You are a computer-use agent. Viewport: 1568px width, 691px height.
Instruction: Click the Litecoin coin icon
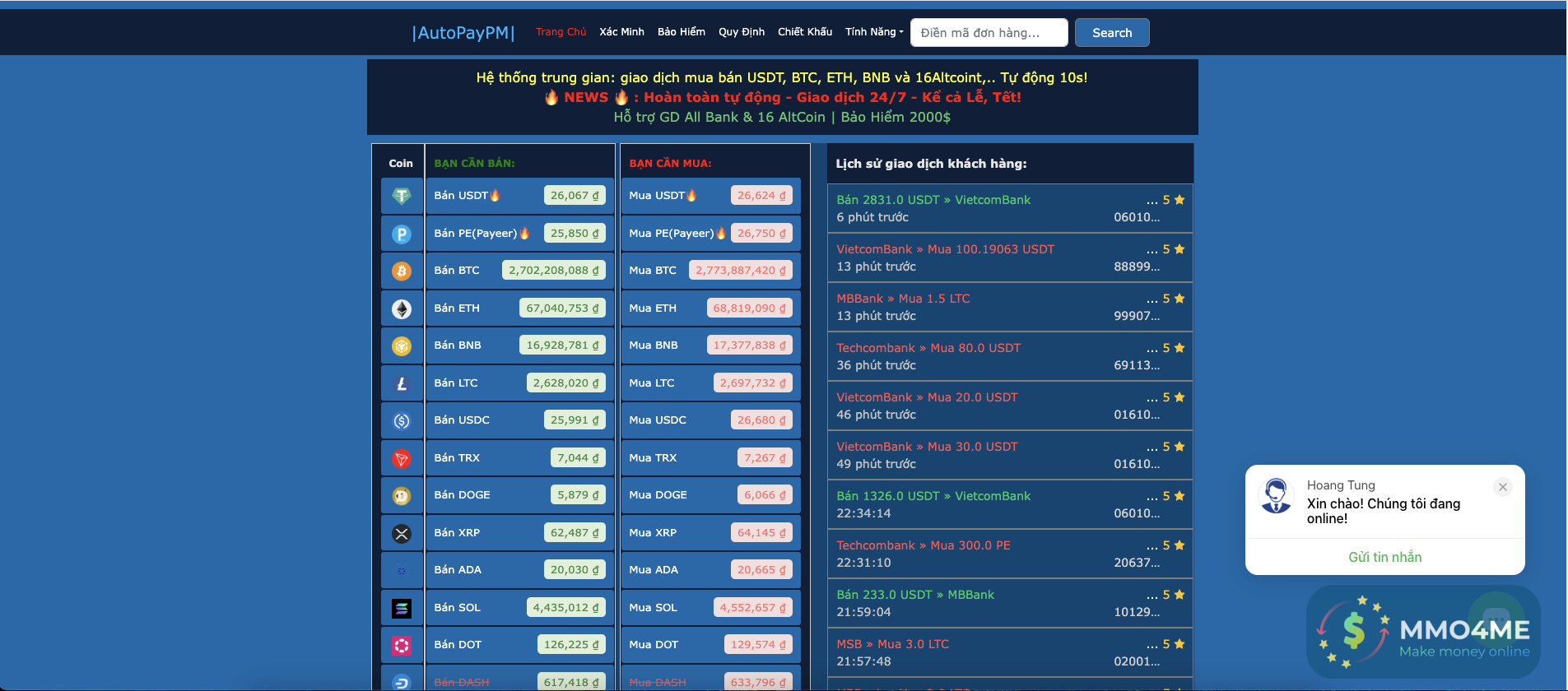tap(402, 383)
